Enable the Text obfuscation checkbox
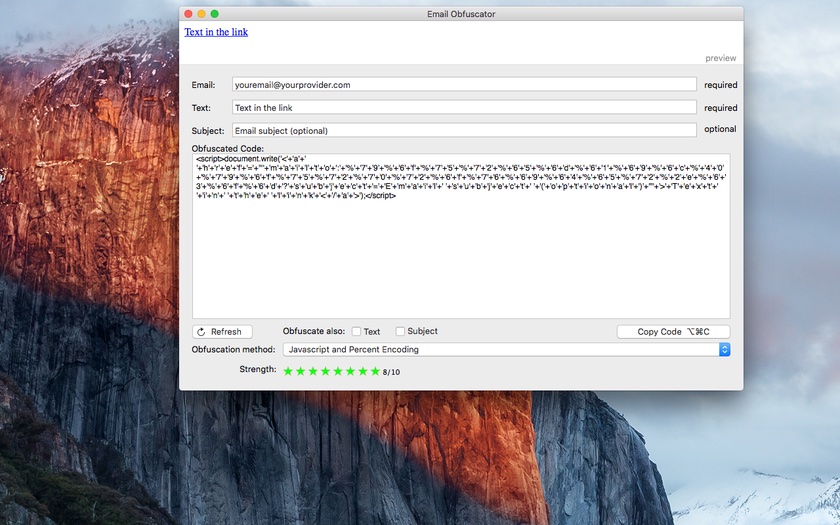 pos(357,332)
